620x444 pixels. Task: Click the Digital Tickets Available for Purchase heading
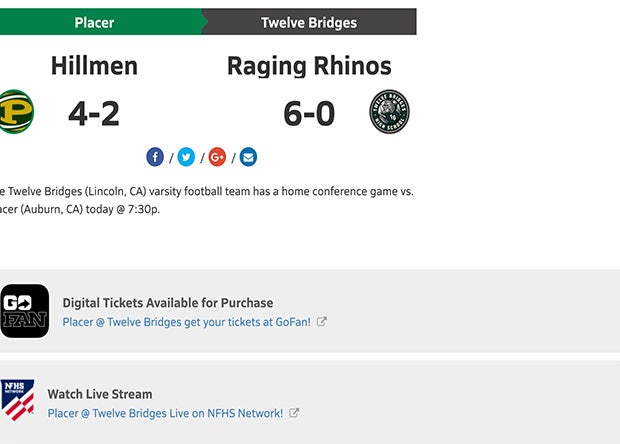[x=167, y=303]
